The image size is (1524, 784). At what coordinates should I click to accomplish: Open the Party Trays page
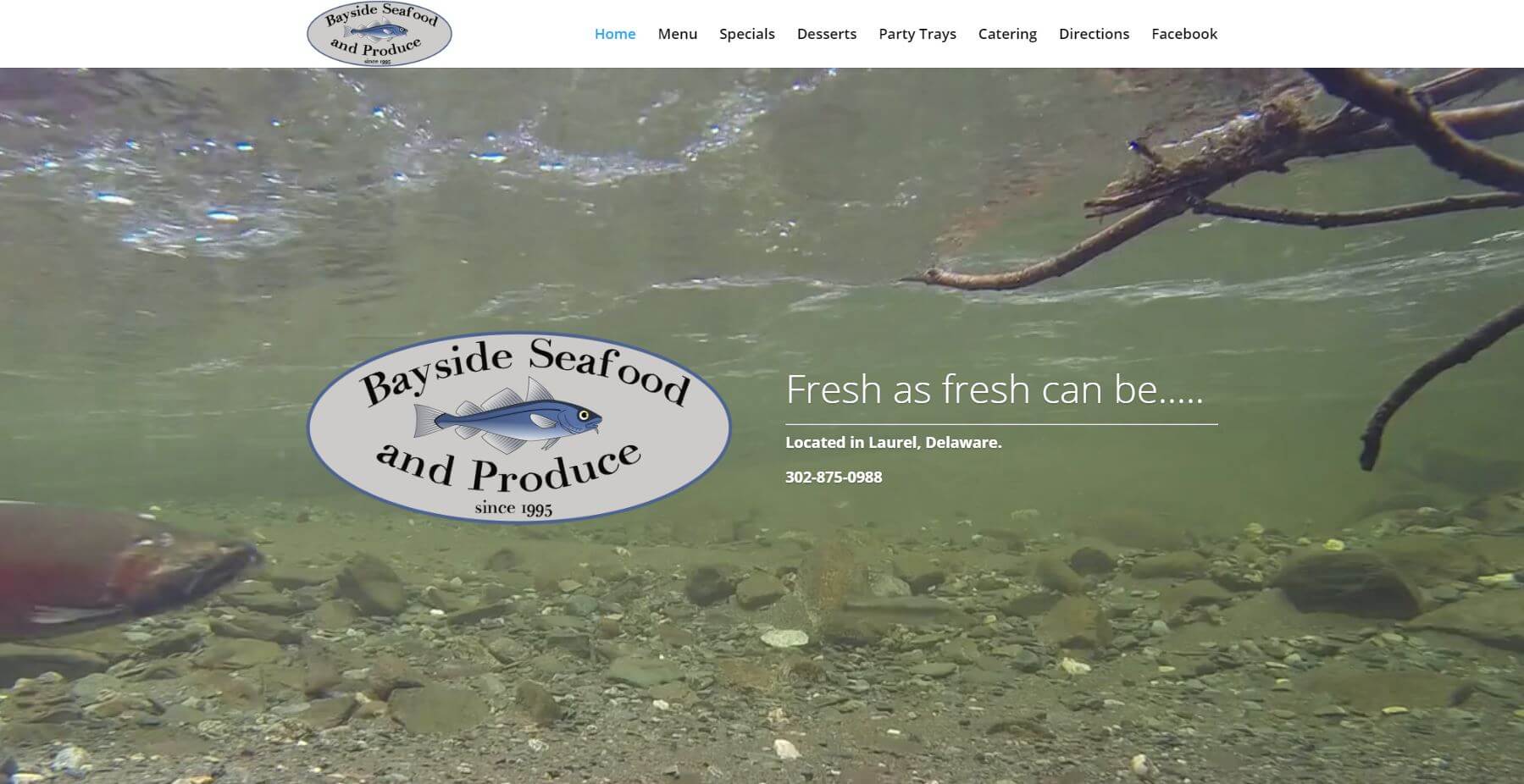pyautogui.click(x=917, y=34)
